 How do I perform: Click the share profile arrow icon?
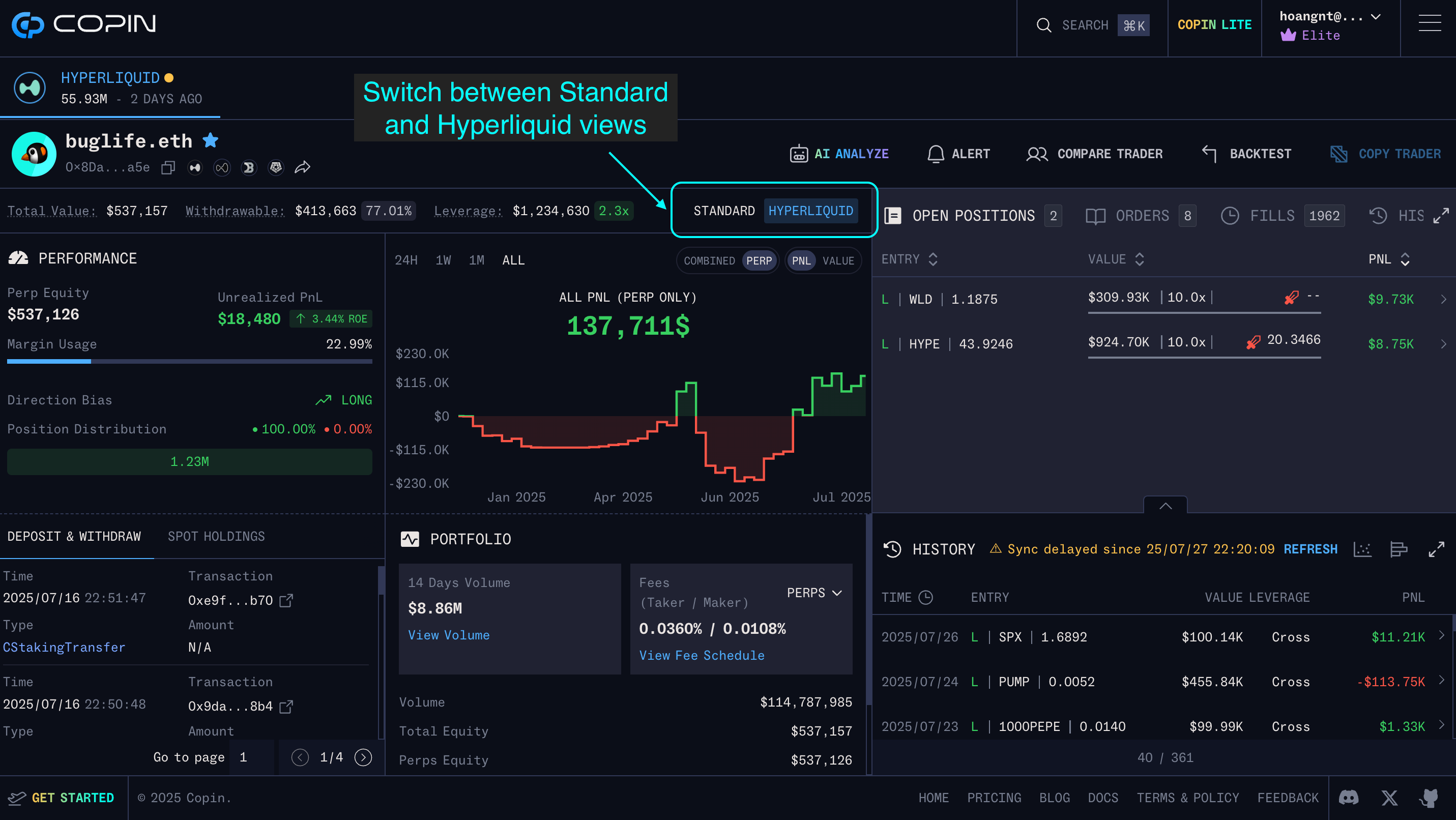(x=302, y=167)
